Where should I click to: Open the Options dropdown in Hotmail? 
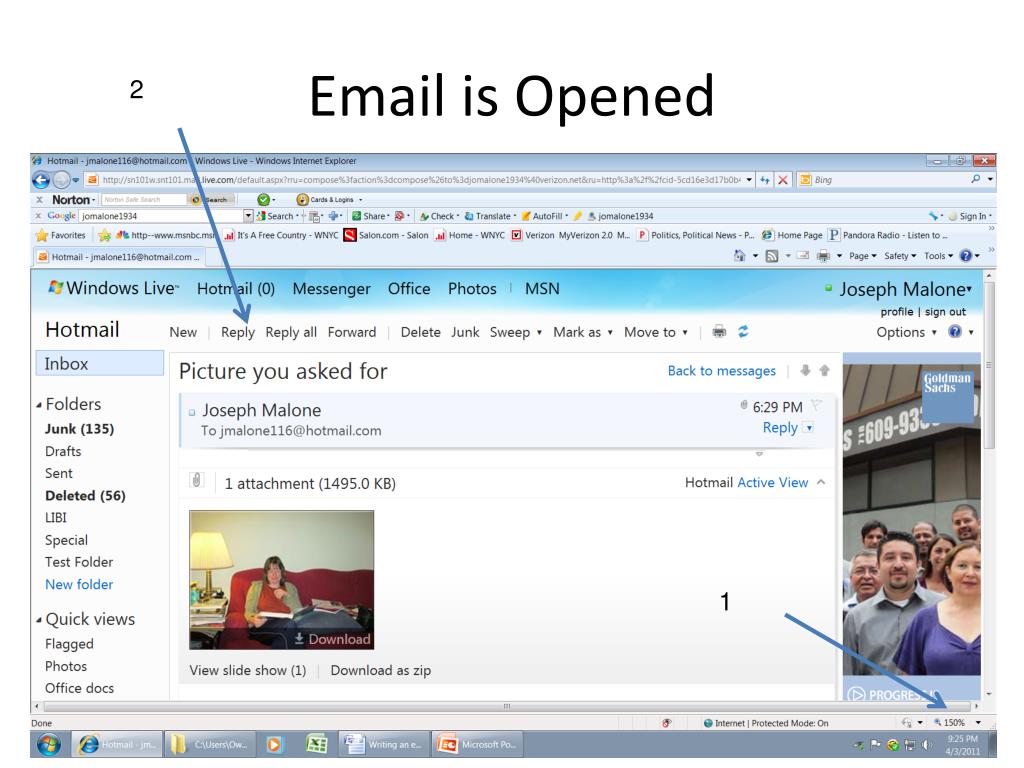click(x=906, y=332)
